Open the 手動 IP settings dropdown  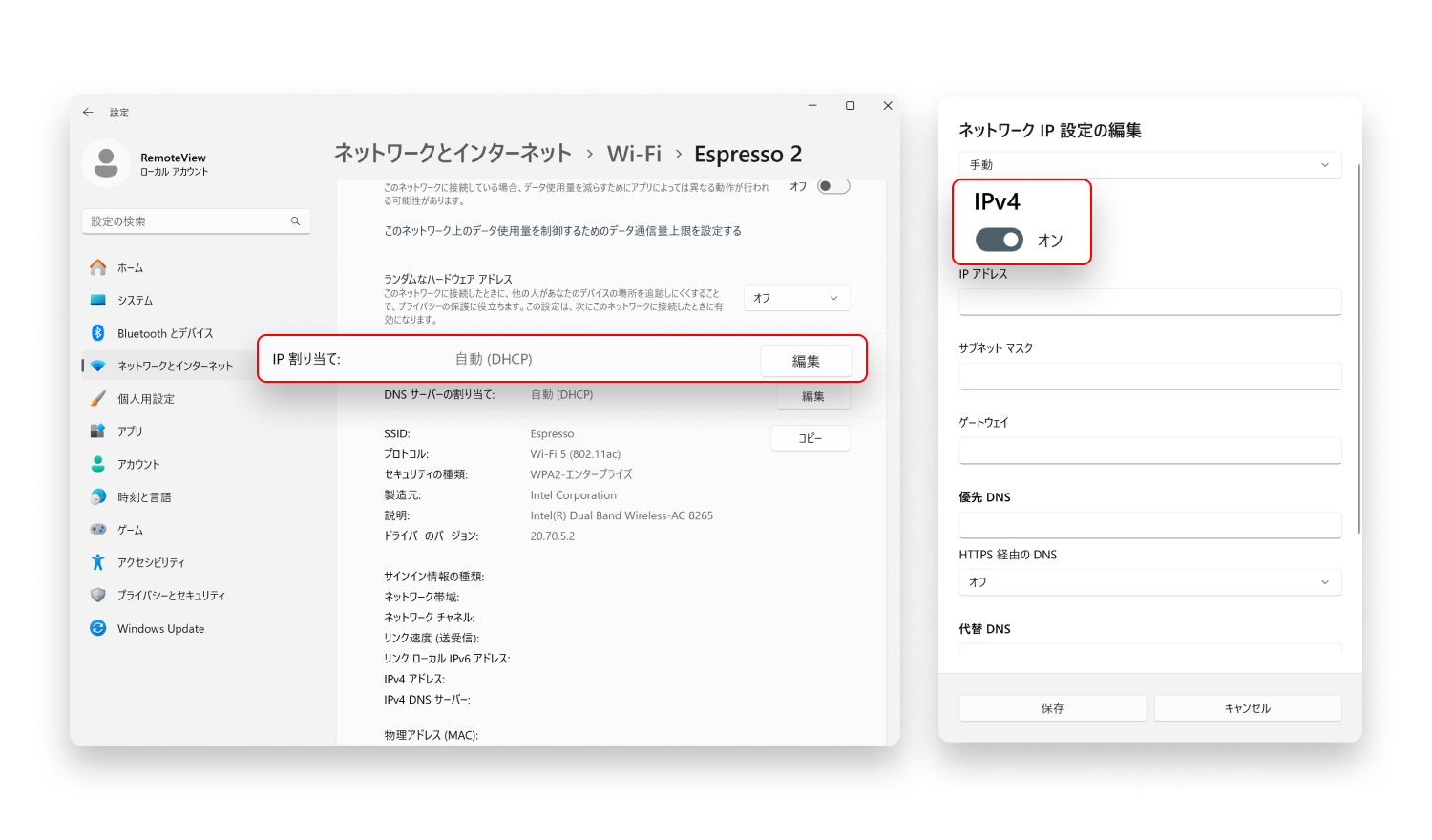[x=1149, y=164]
